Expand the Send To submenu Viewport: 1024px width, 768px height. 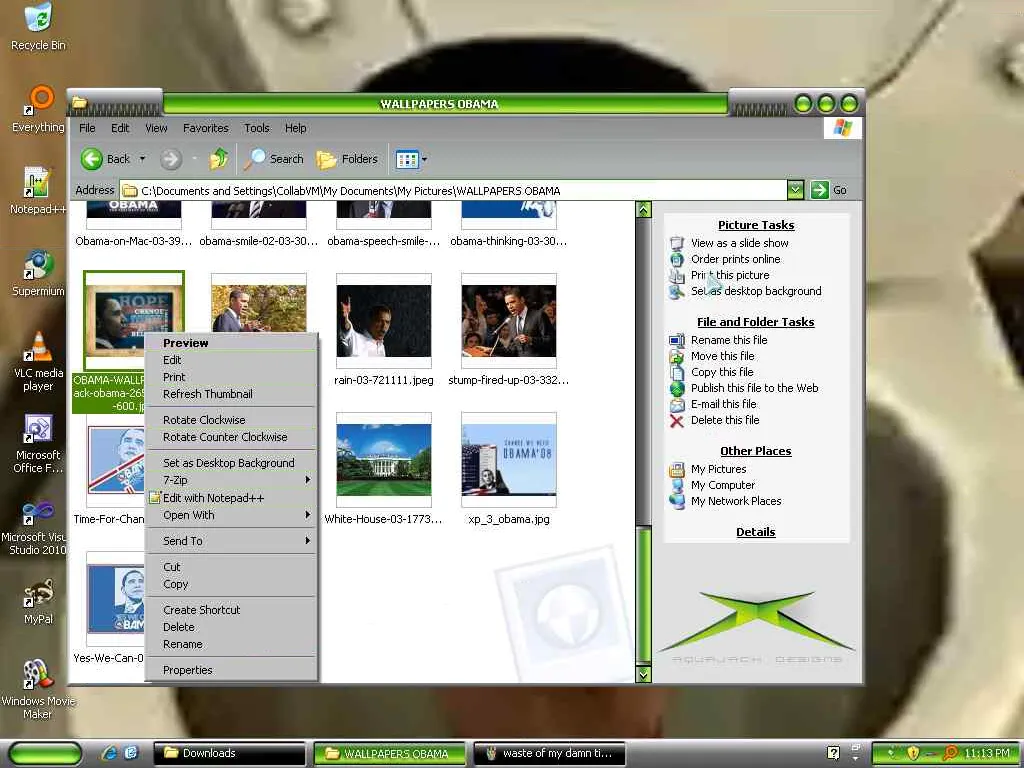pyautogui.click(x=231, y=541)
